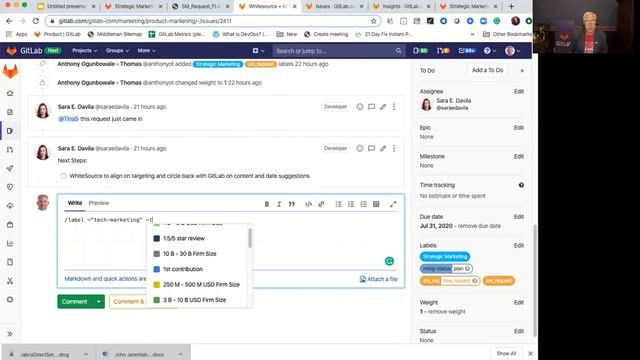Image resolution: width=640 pixels, height=360 pixels.
Task: Open the new item plus dropdown
Action: (x=258, y=51)
